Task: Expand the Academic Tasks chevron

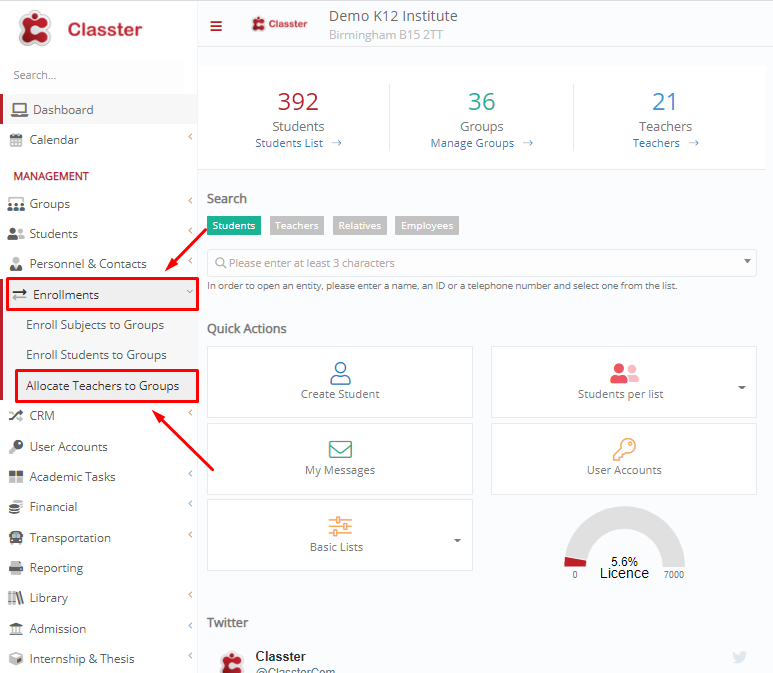Action: tap(190, 473)
